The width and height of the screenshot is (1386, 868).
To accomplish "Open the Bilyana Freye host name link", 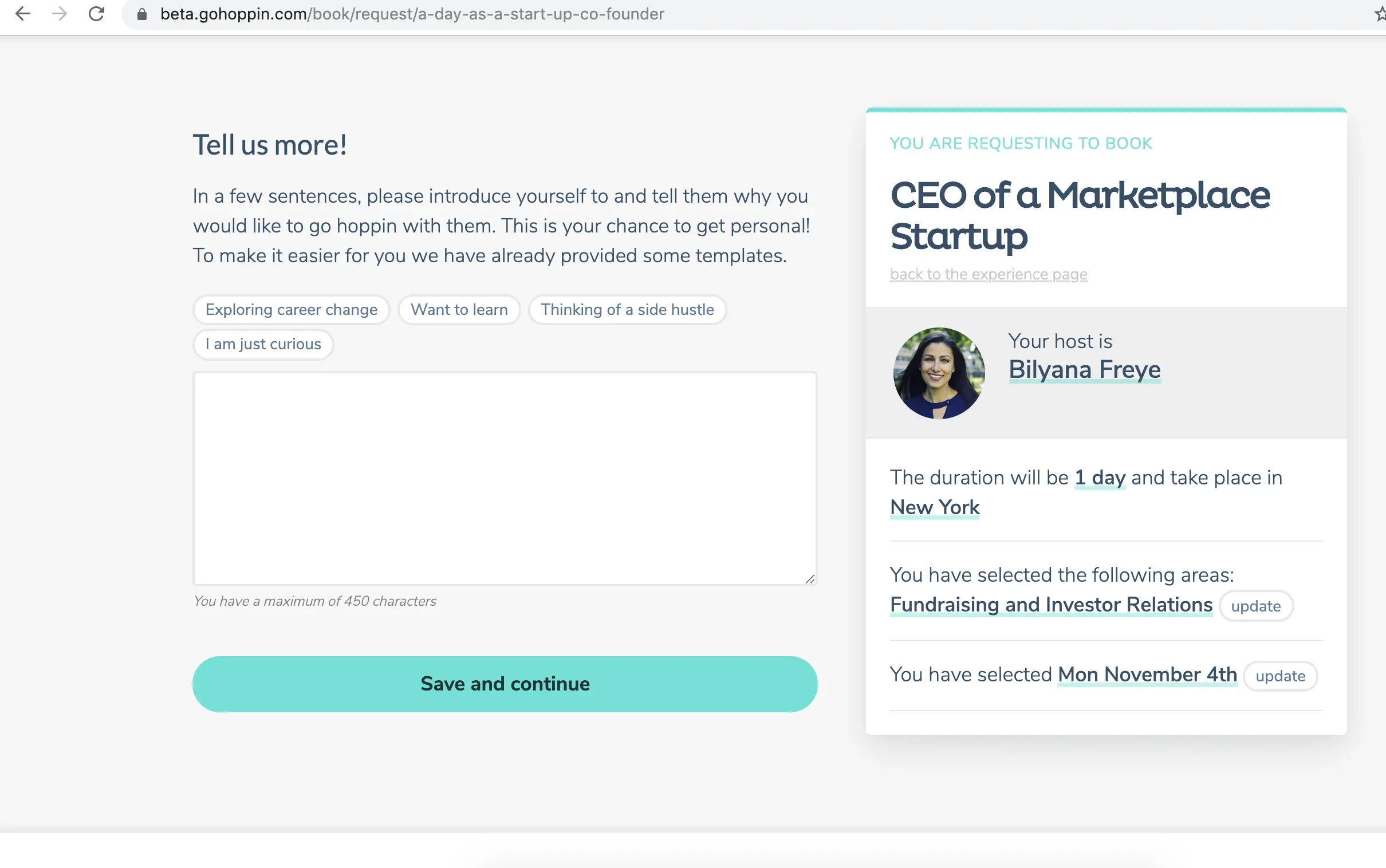I will click(x=1084, y=370).
